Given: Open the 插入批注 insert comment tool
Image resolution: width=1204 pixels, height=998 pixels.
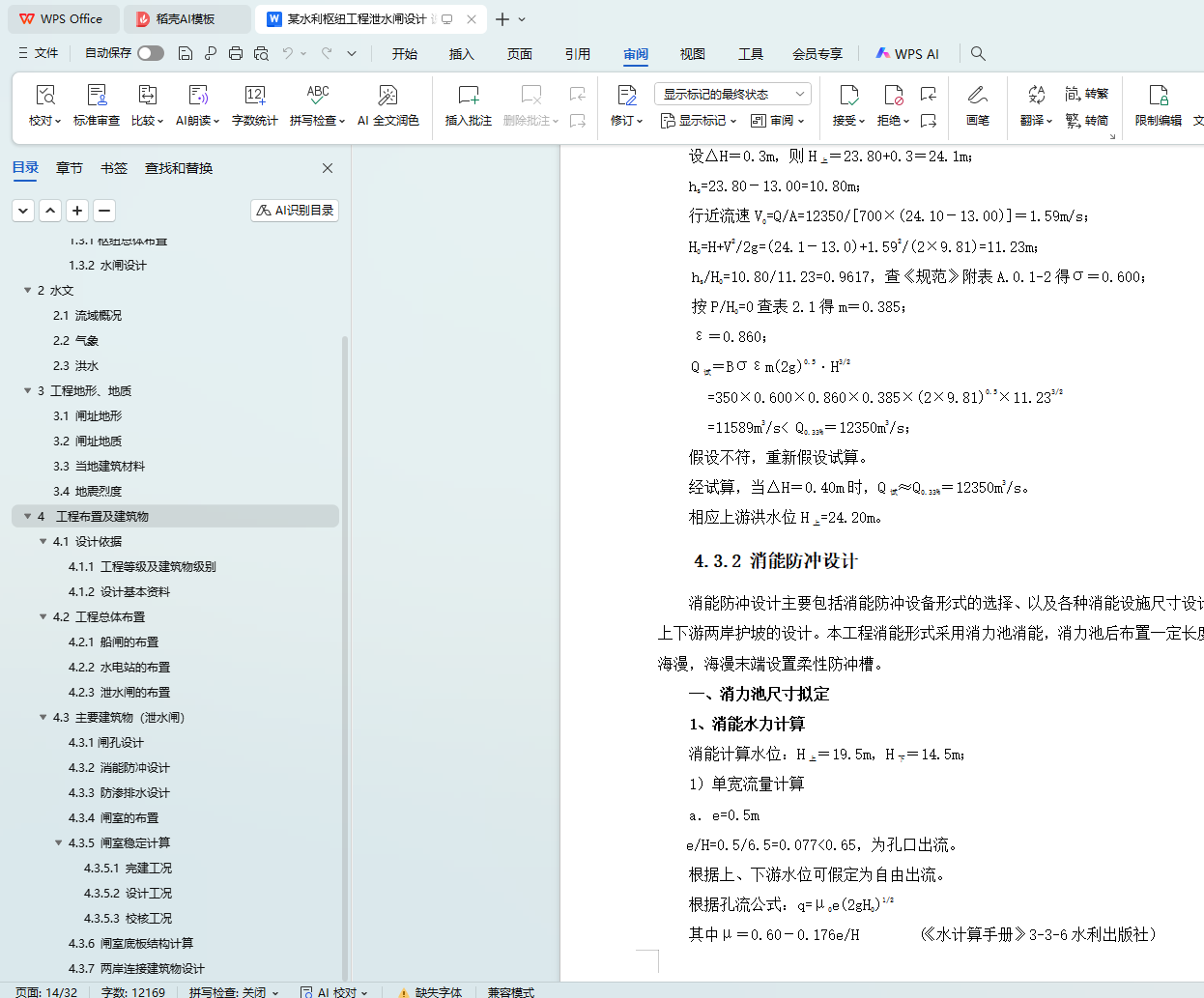Looking at the screenshot, I should (x=468, y=104).
